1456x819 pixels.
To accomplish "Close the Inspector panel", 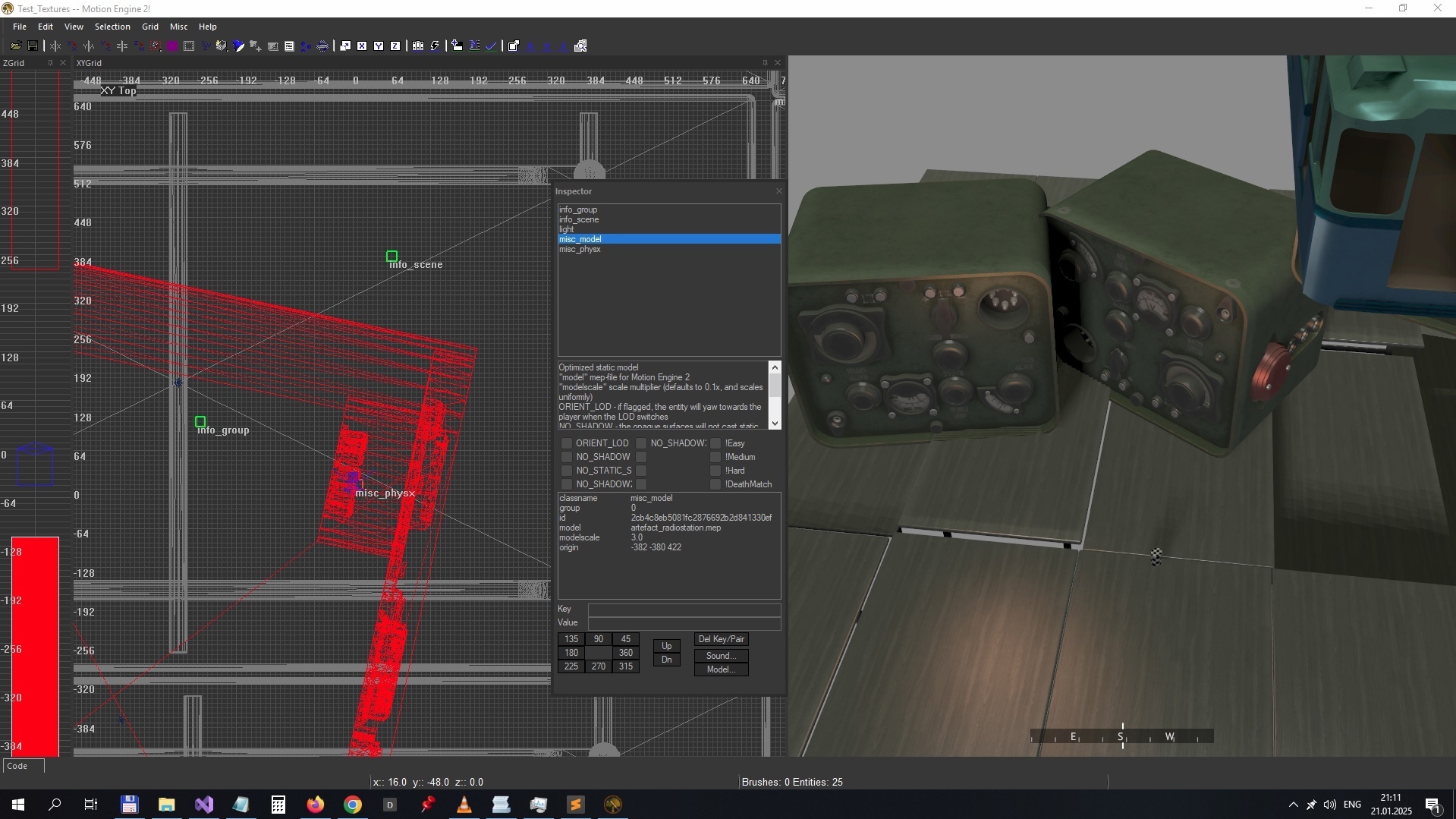I will coord(778,191).
